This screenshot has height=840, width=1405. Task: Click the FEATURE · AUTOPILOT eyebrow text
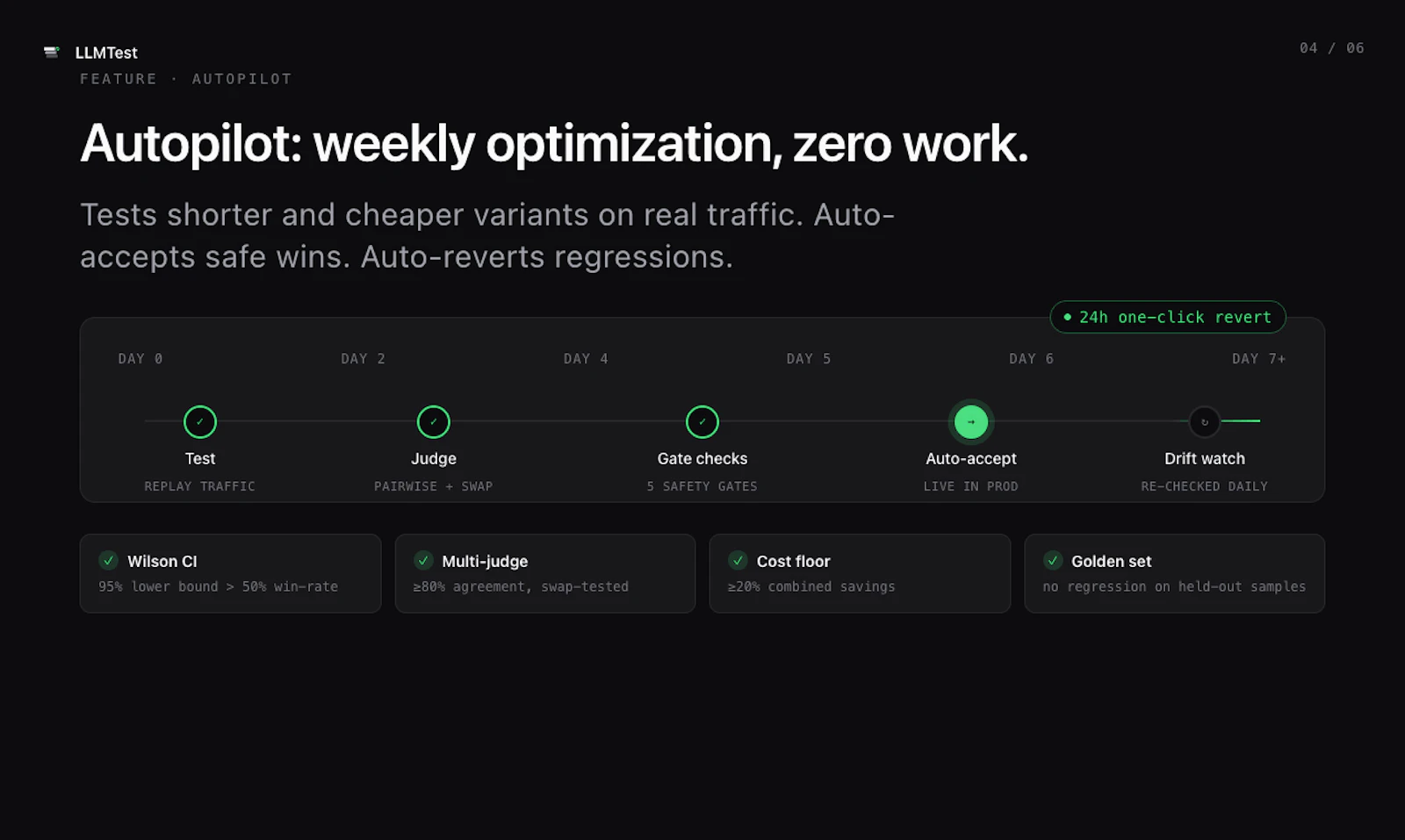[x=186, y=79]
